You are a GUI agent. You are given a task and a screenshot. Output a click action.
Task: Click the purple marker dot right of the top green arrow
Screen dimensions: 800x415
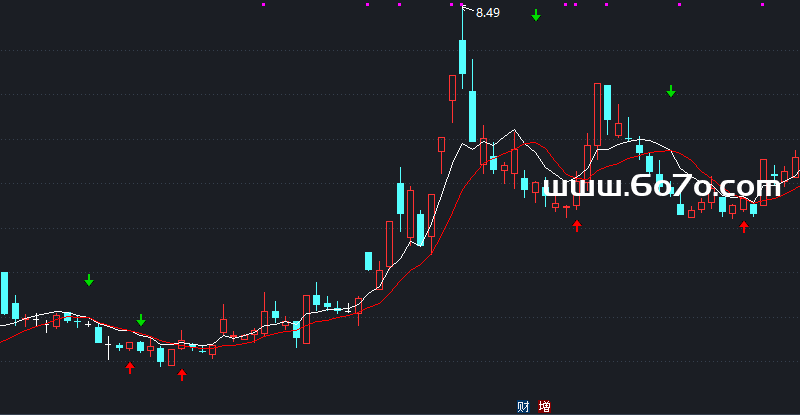pos(565,4)
